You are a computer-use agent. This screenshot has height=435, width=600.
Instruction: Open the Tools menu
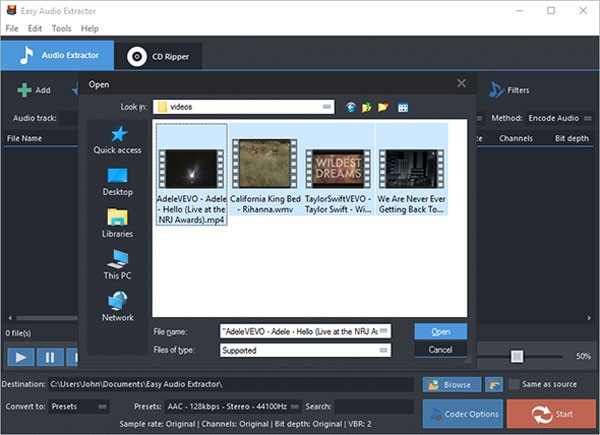pos(62,29)
